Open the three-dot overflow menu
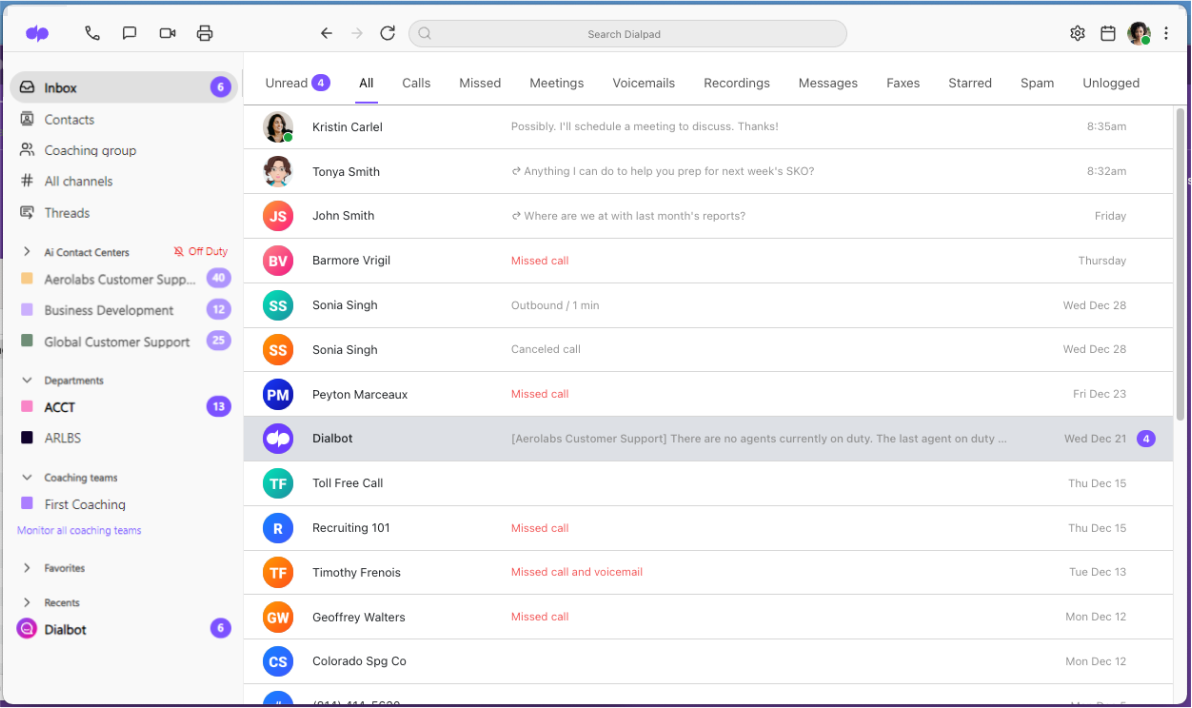Screen dimensions: 1192x708 [x=1166, y=32]
